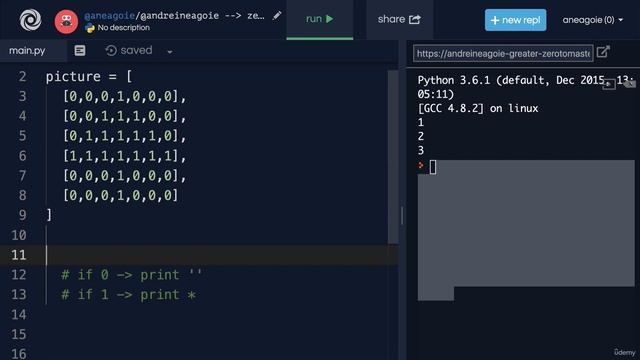Click the '[GCC 4.8.2] on linux' text

[478, 109]
